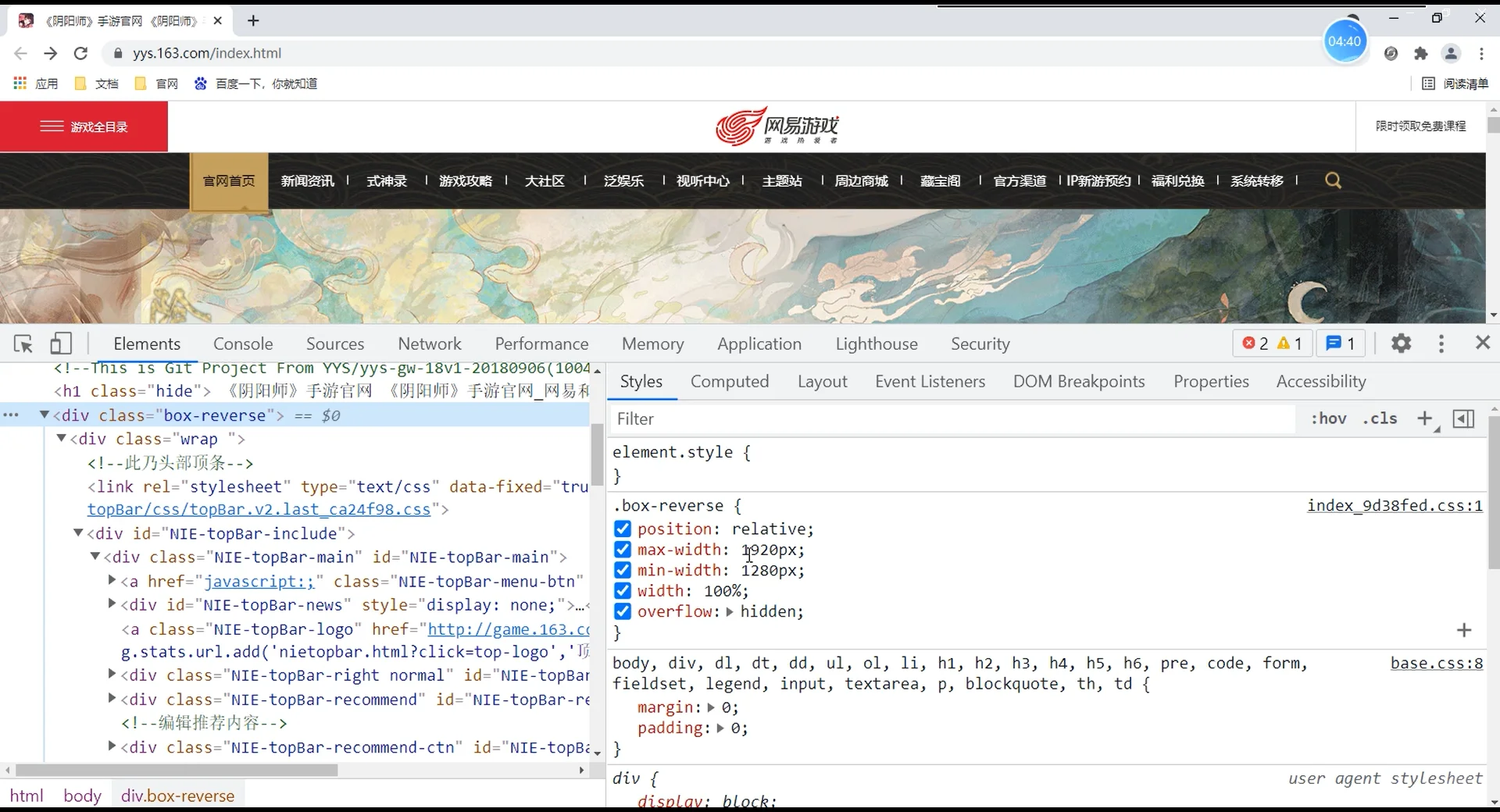The height and width of the screenshot is (812, 1500).
Task: Open the index_9d38fed.css stylesheet link
Action: tap(1394, 506)
